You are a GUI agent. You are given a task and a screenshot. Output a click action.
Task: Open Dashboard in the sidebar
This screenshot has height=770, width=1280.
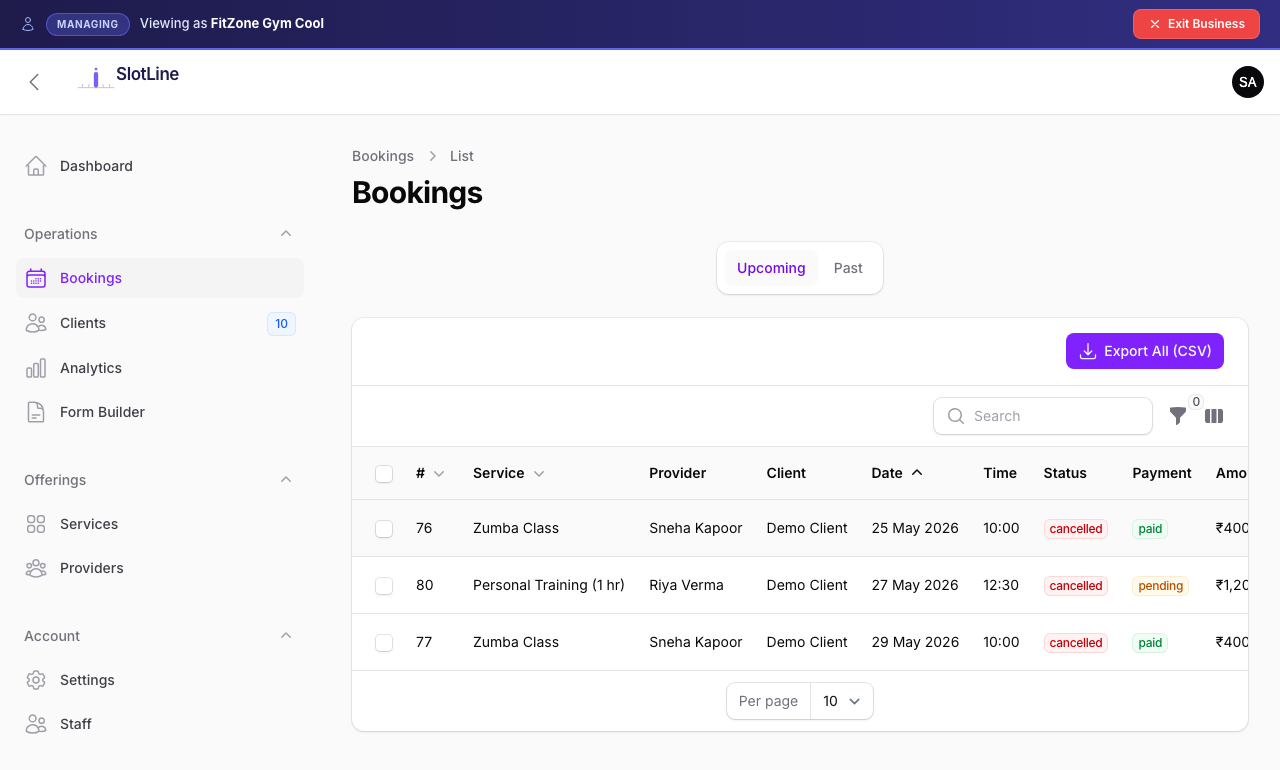click(x=160, y=166)
